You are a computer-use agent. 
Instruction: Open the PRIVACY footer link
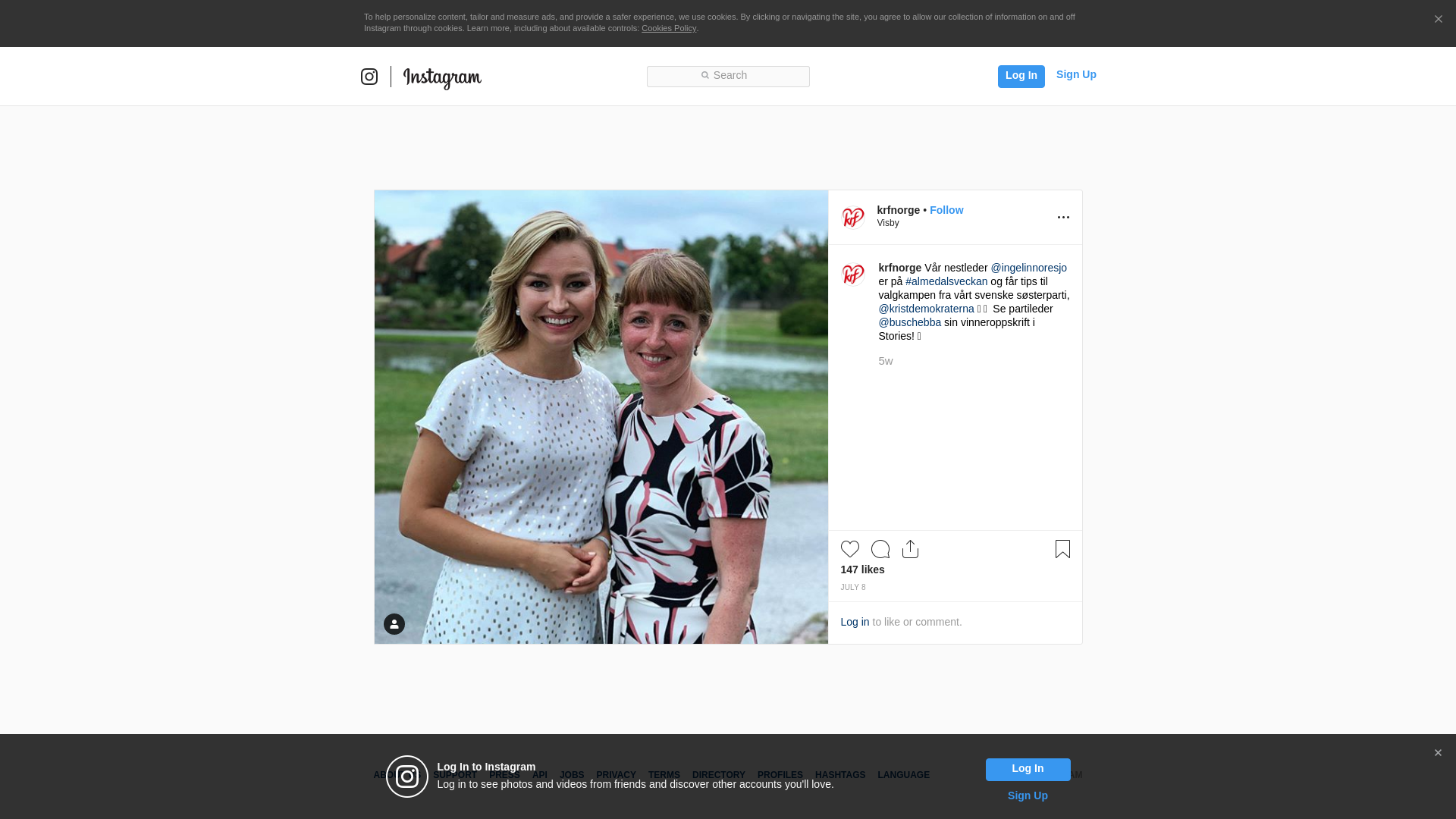(616, 775)
